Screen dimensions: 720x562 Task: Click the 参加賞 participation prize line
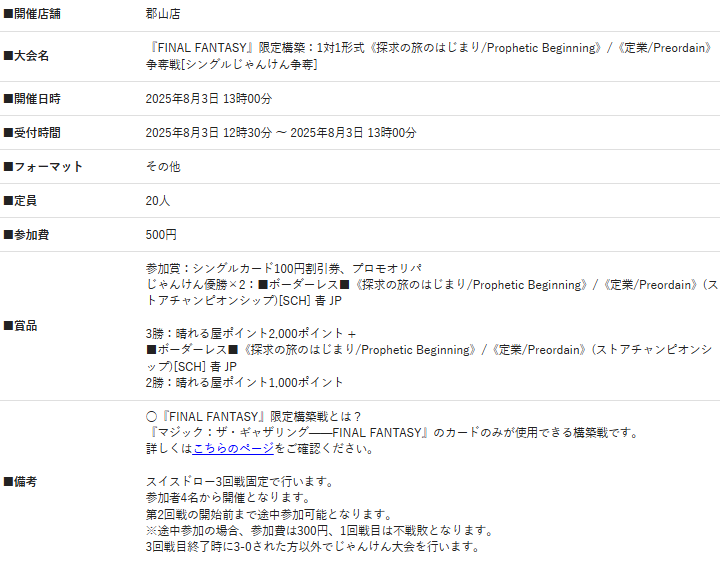283,268
